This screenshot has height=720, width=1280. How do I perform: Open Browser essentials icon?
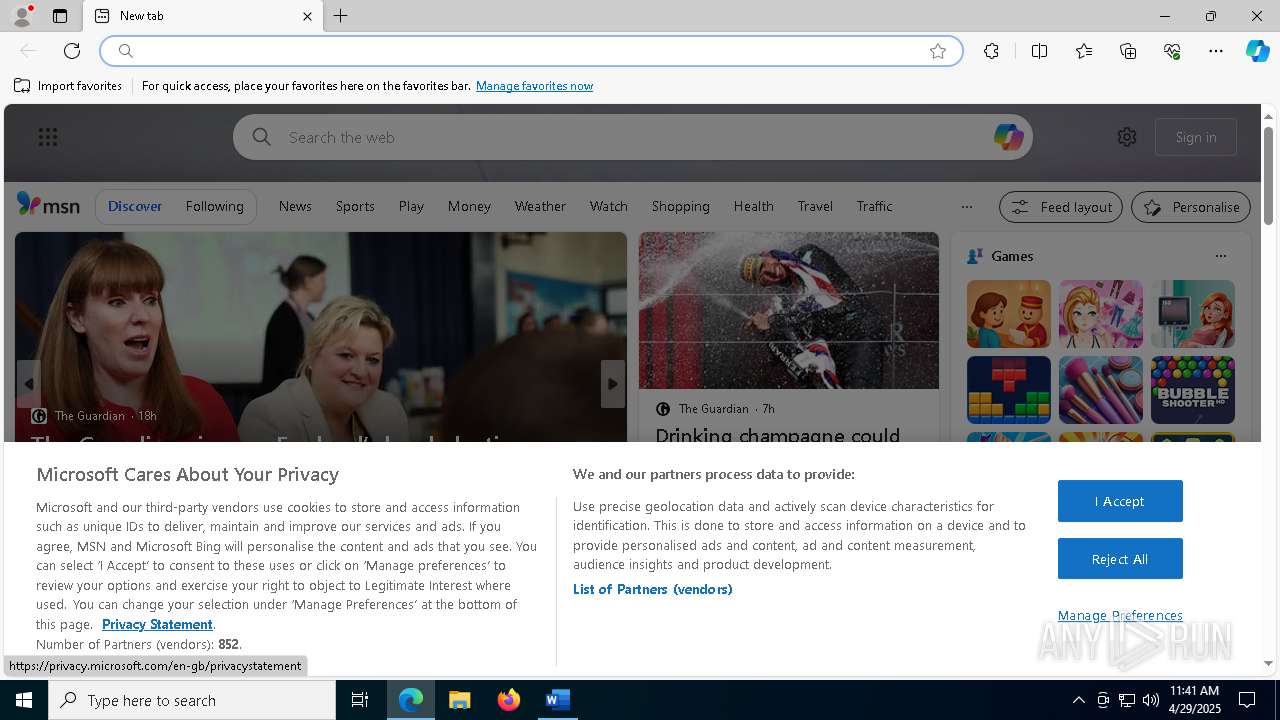pyautogui.click(x=1172, y=51)
